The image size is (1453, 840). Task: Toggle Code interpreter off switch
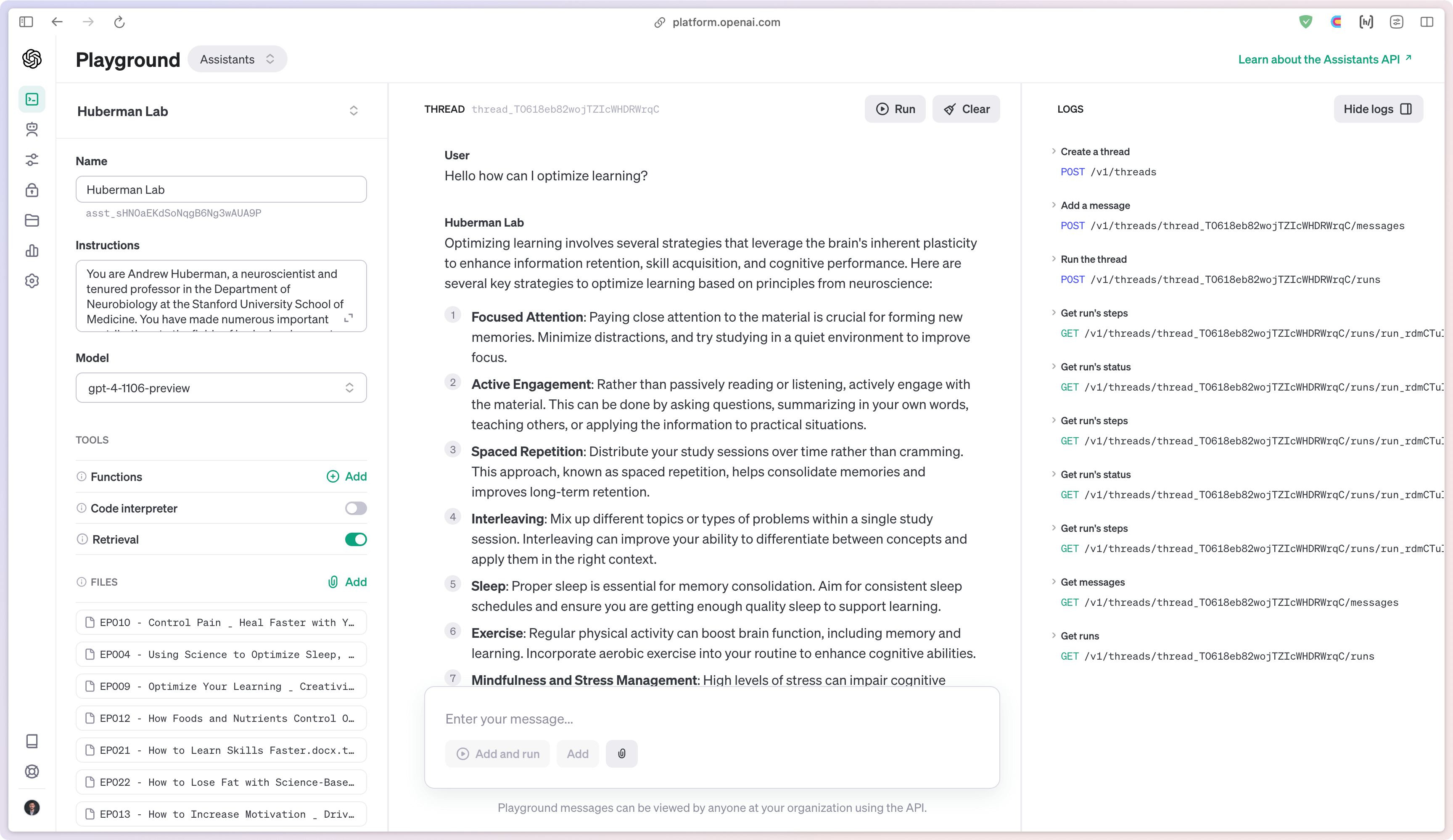point(356,508)
